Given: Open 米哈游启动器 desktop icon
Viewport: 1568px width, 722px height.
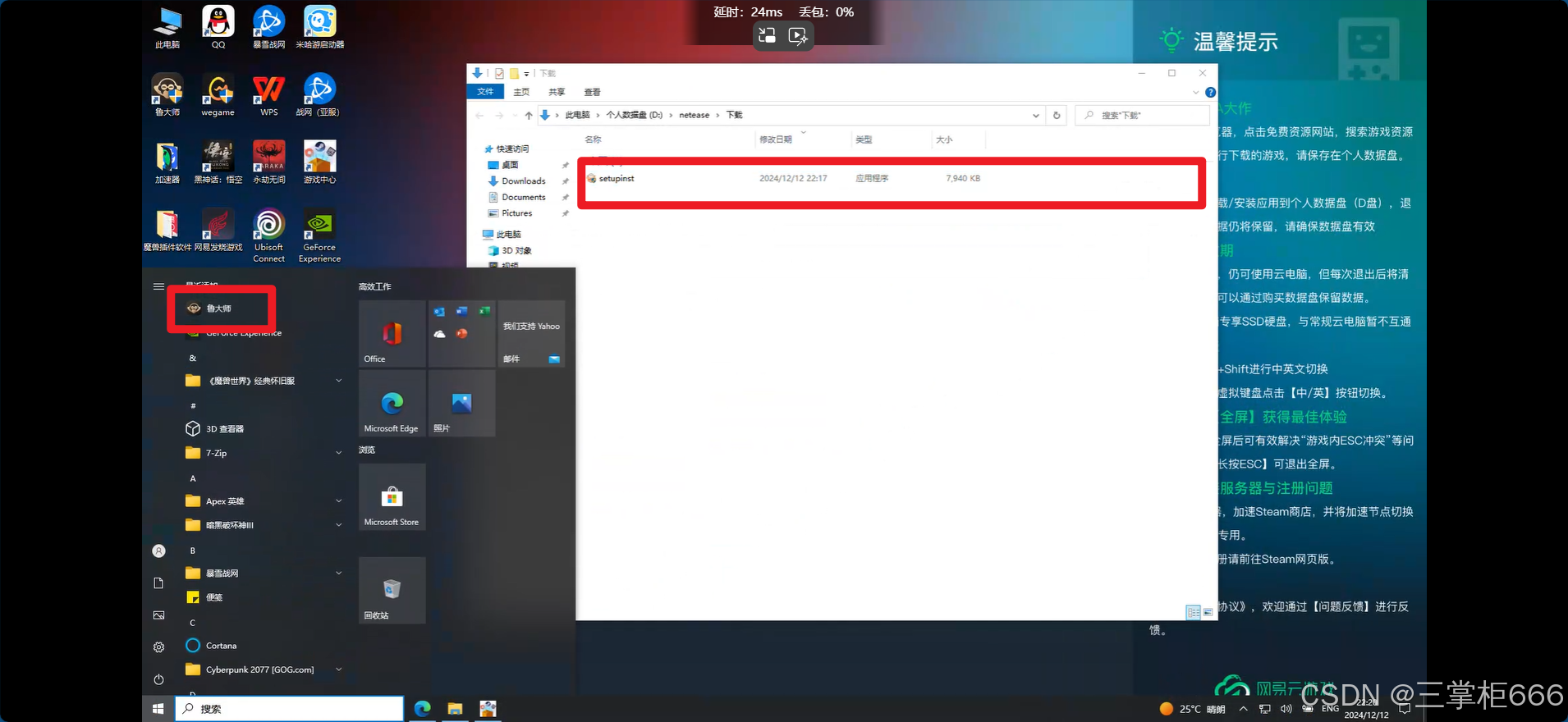Looking at the screenshot, I should click(x=320, y=27).
